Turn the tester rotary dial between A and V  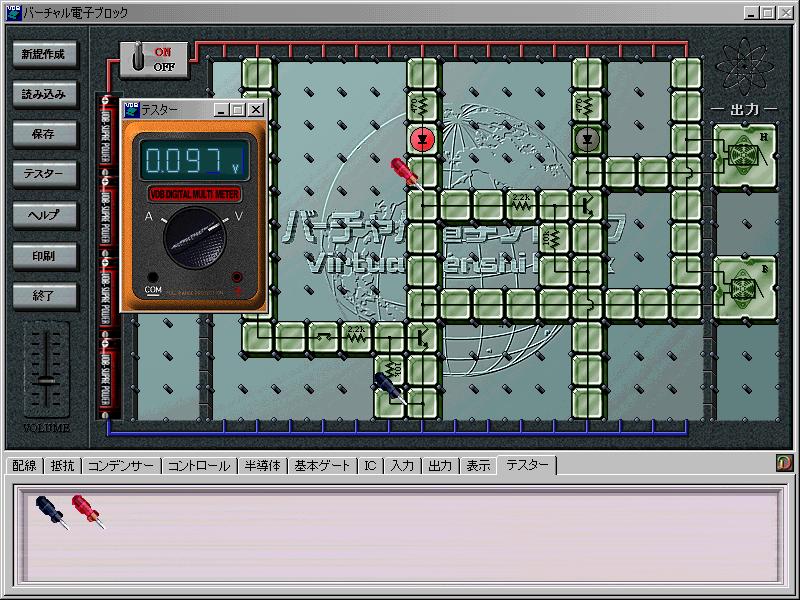tap(195, 238)
